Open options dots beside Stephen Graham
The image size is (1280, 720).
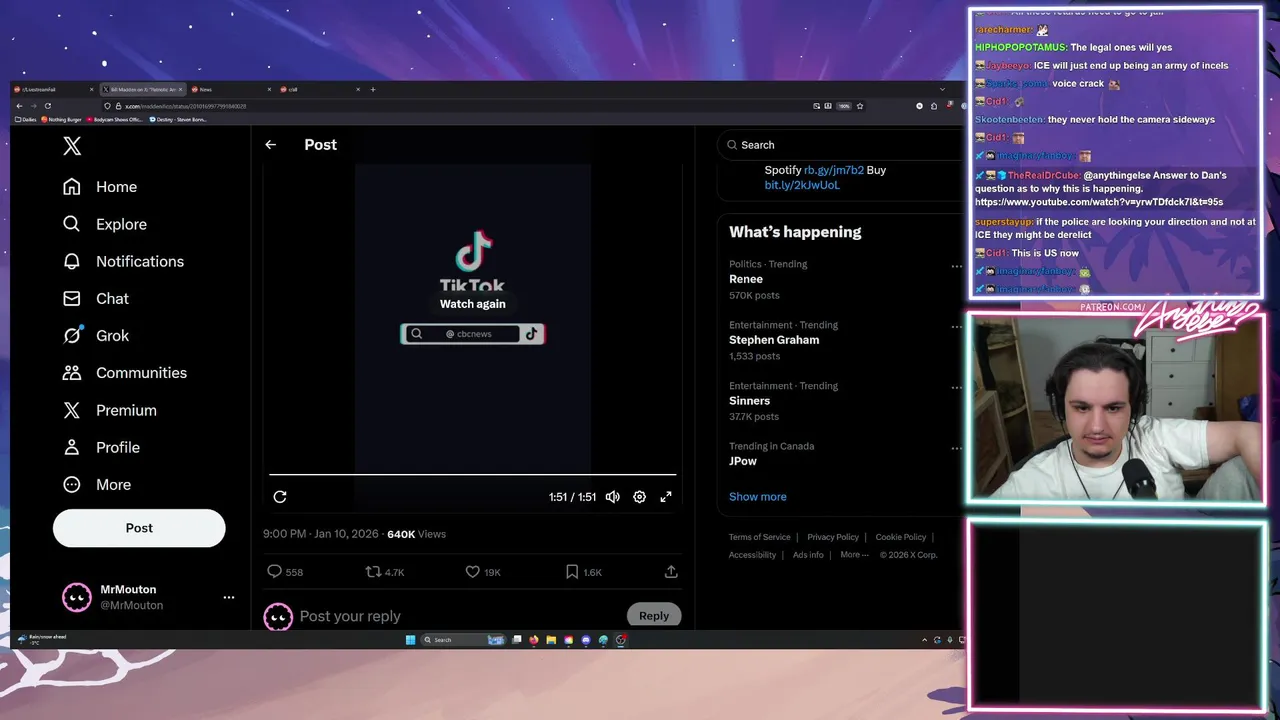point(956,328)
